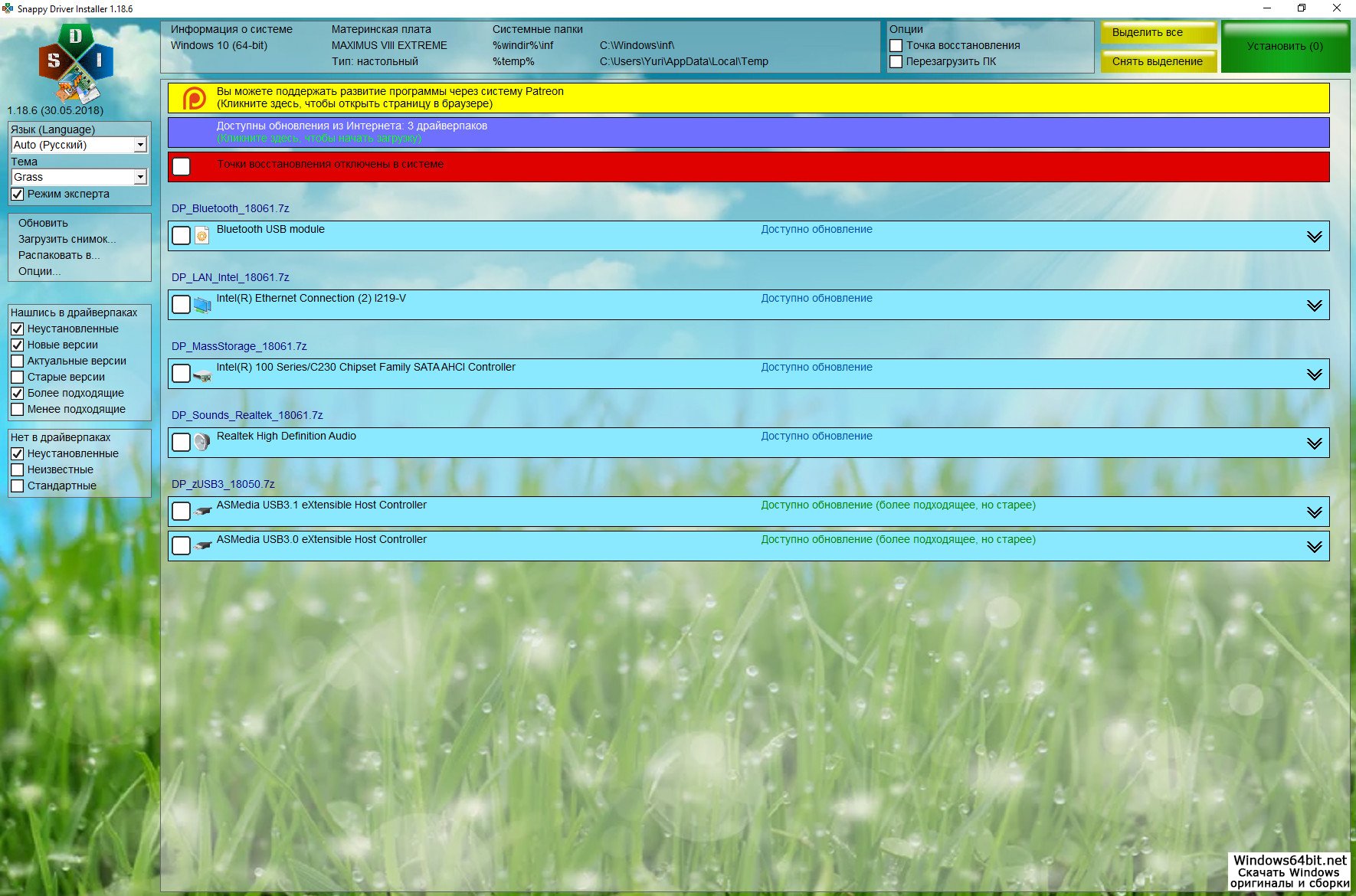Click the Realtek High Definition Audio speaker icon

[x=201, y=443]
